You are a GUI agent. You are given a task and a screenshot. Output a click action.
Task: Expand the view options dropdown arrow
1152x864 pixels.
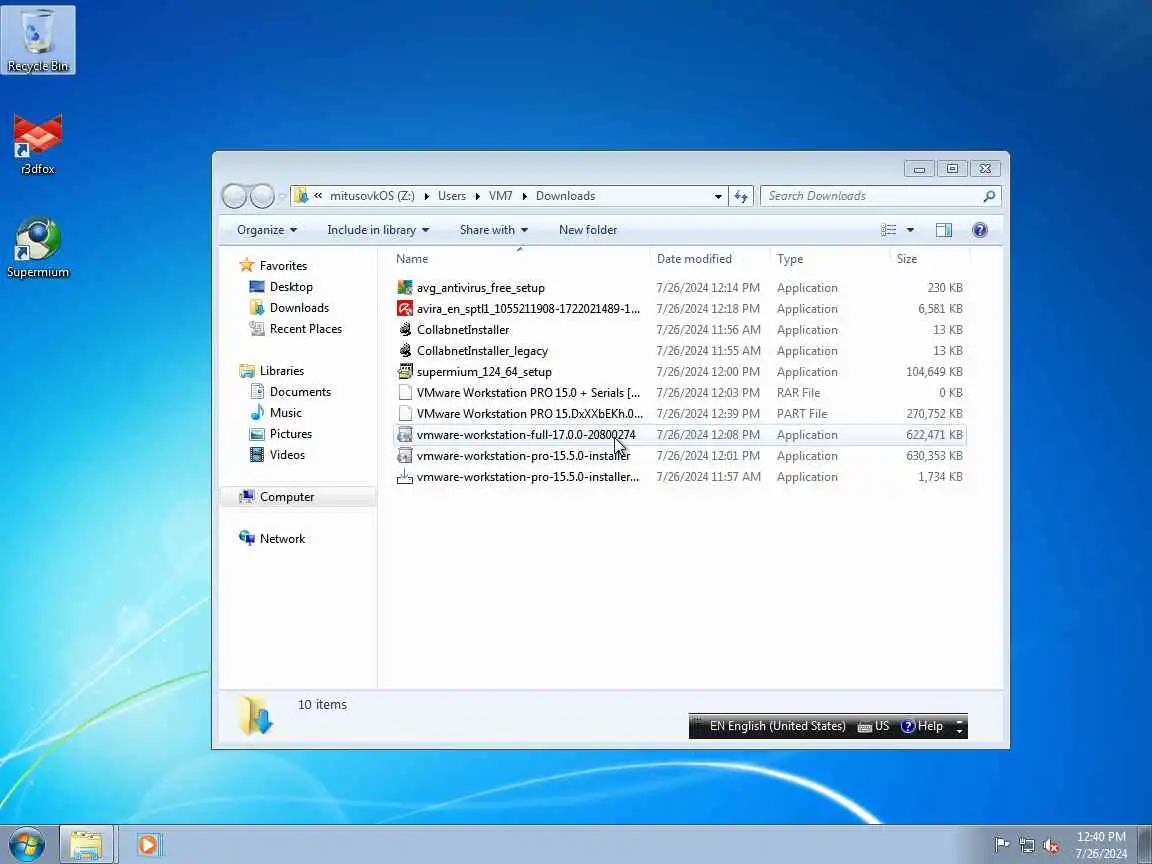910,230
